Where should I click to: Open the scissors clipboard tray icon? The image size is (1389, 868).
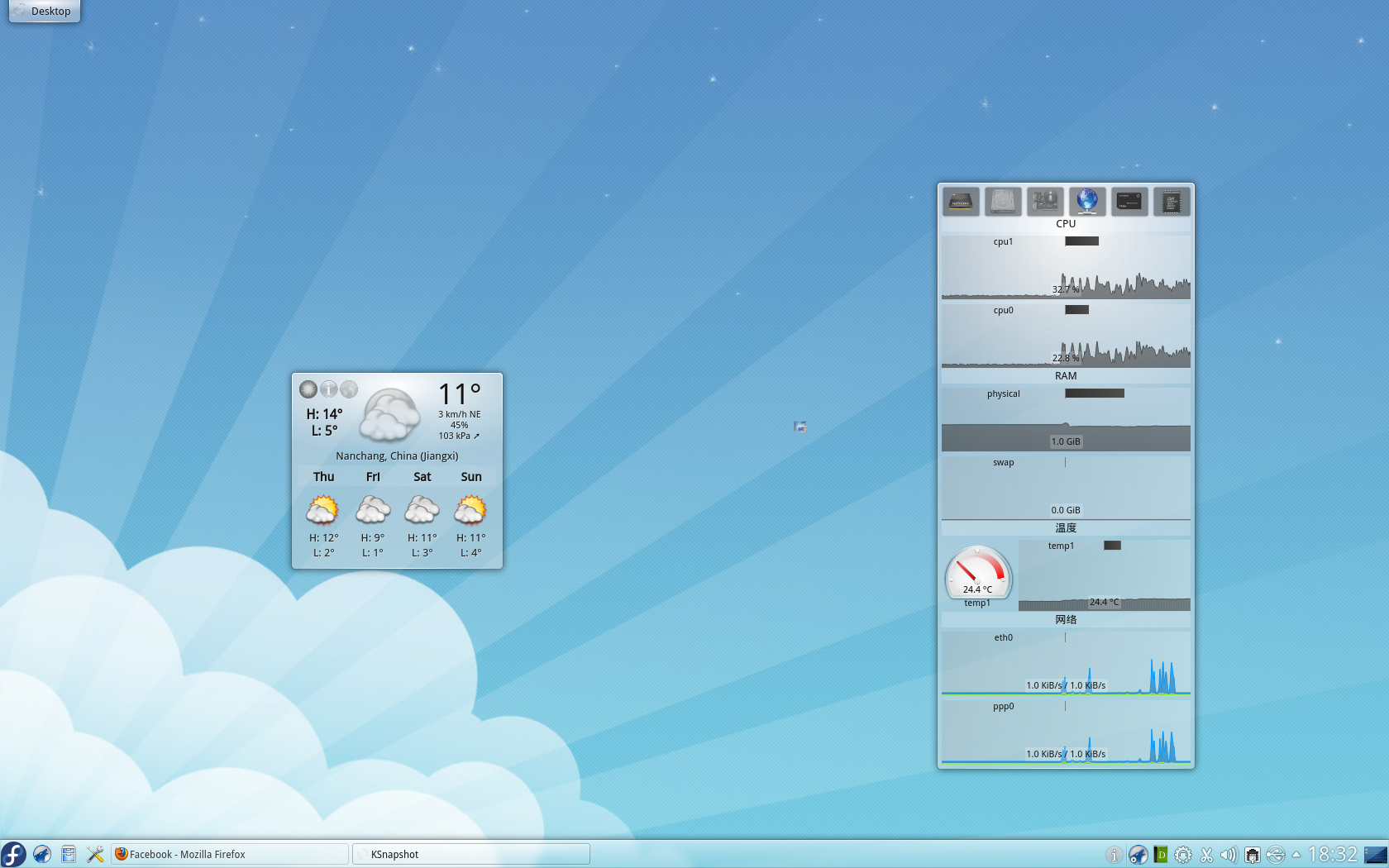click(x=1206, y=855)
